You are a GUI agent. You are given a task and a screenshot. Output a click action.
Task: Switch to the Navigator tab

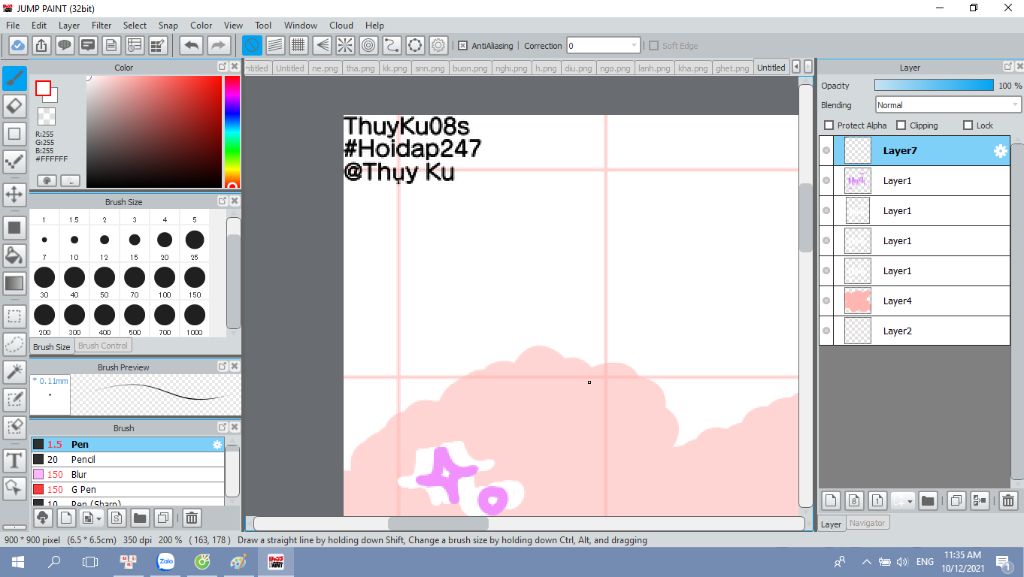tap(867, 523)
